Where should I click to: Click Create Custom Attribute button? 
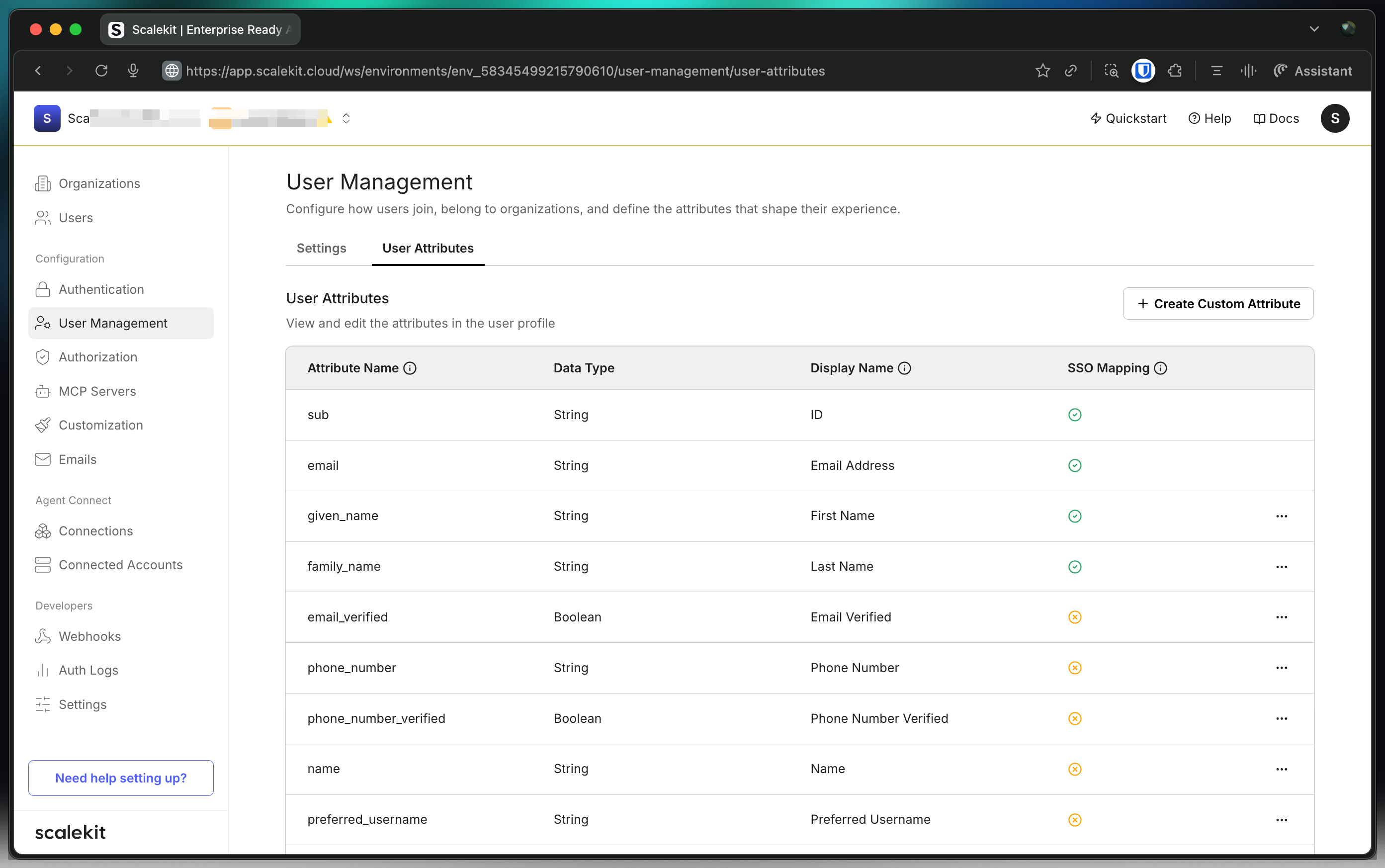pos(1218,304)
